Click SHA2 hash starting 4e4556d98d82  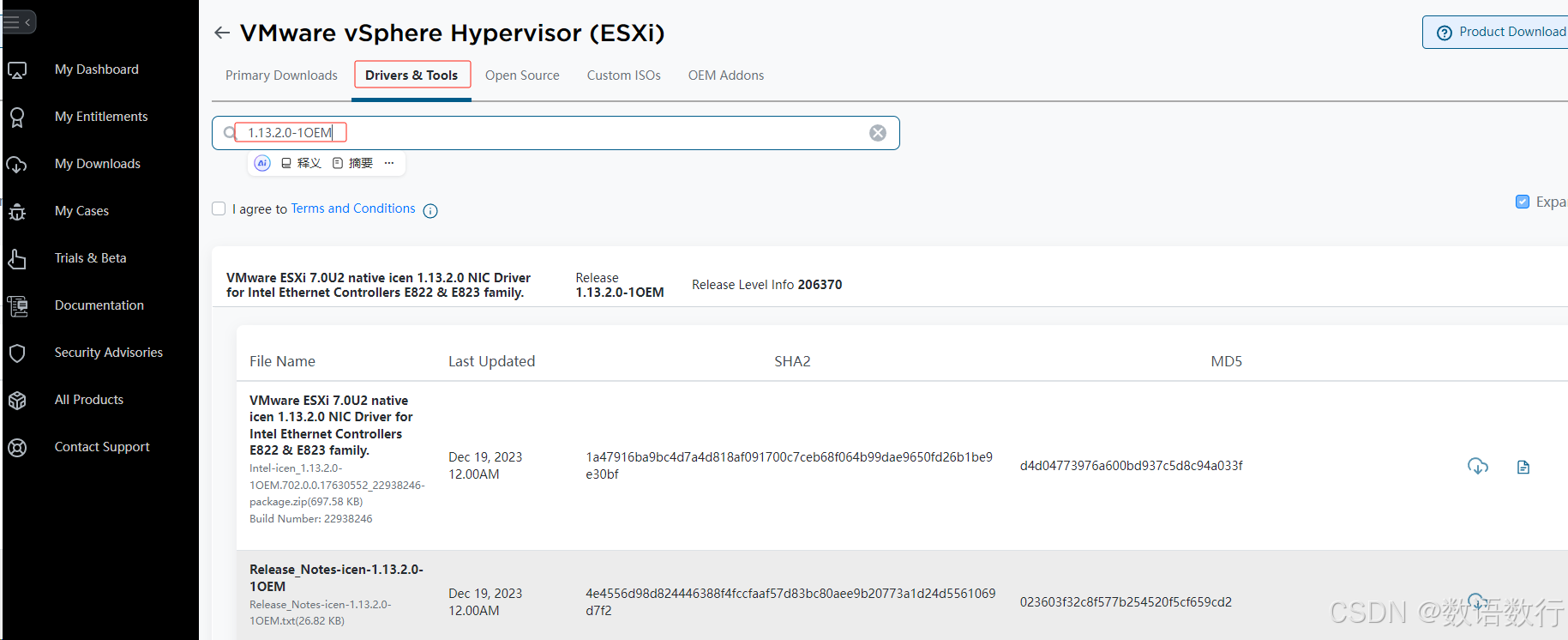coord(790,601)
